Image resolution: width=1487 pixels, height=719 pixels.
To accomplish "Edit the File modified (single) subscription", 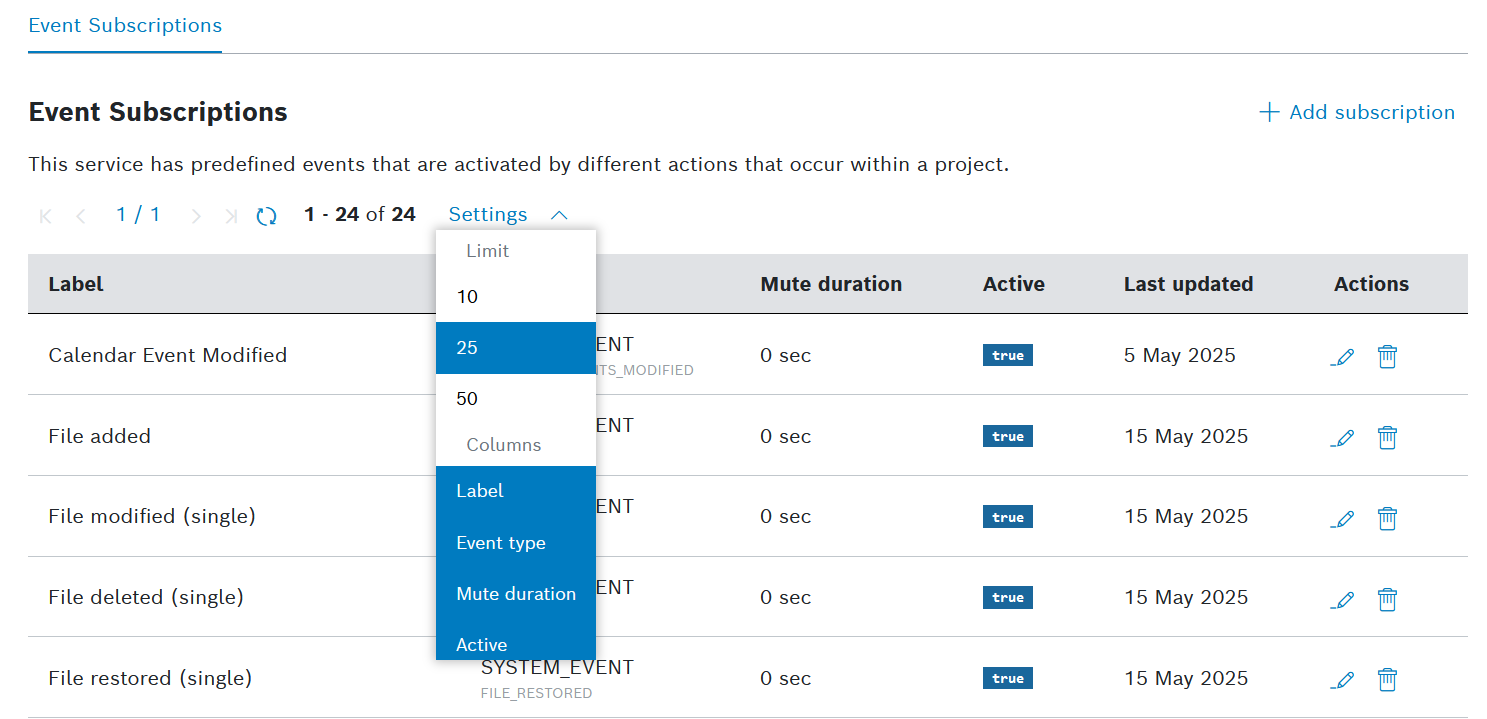I will click(x=1343, y=519).
